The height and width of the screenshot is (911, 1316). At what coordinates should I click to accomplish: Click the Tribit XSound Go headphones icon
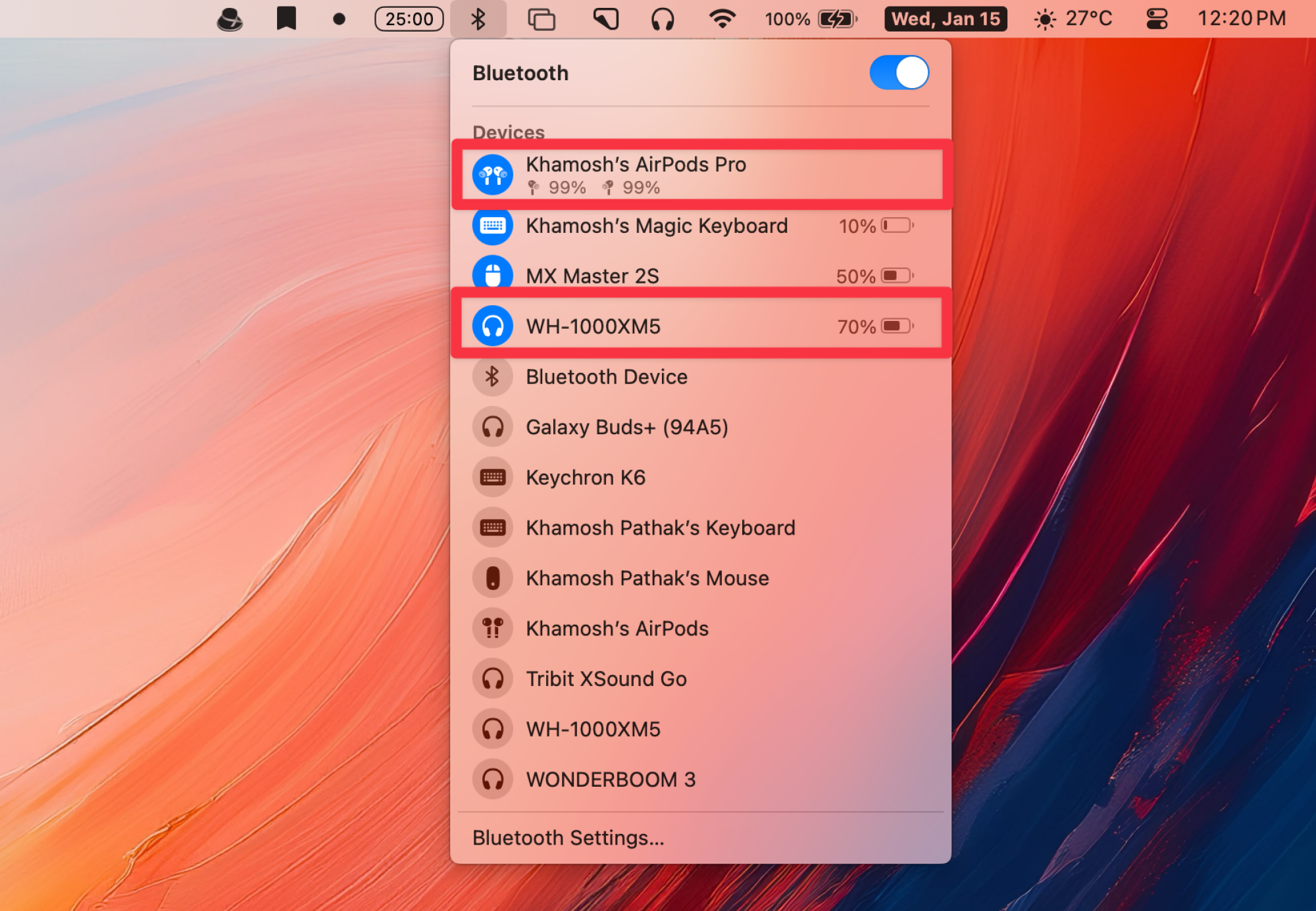pos(492,679)
